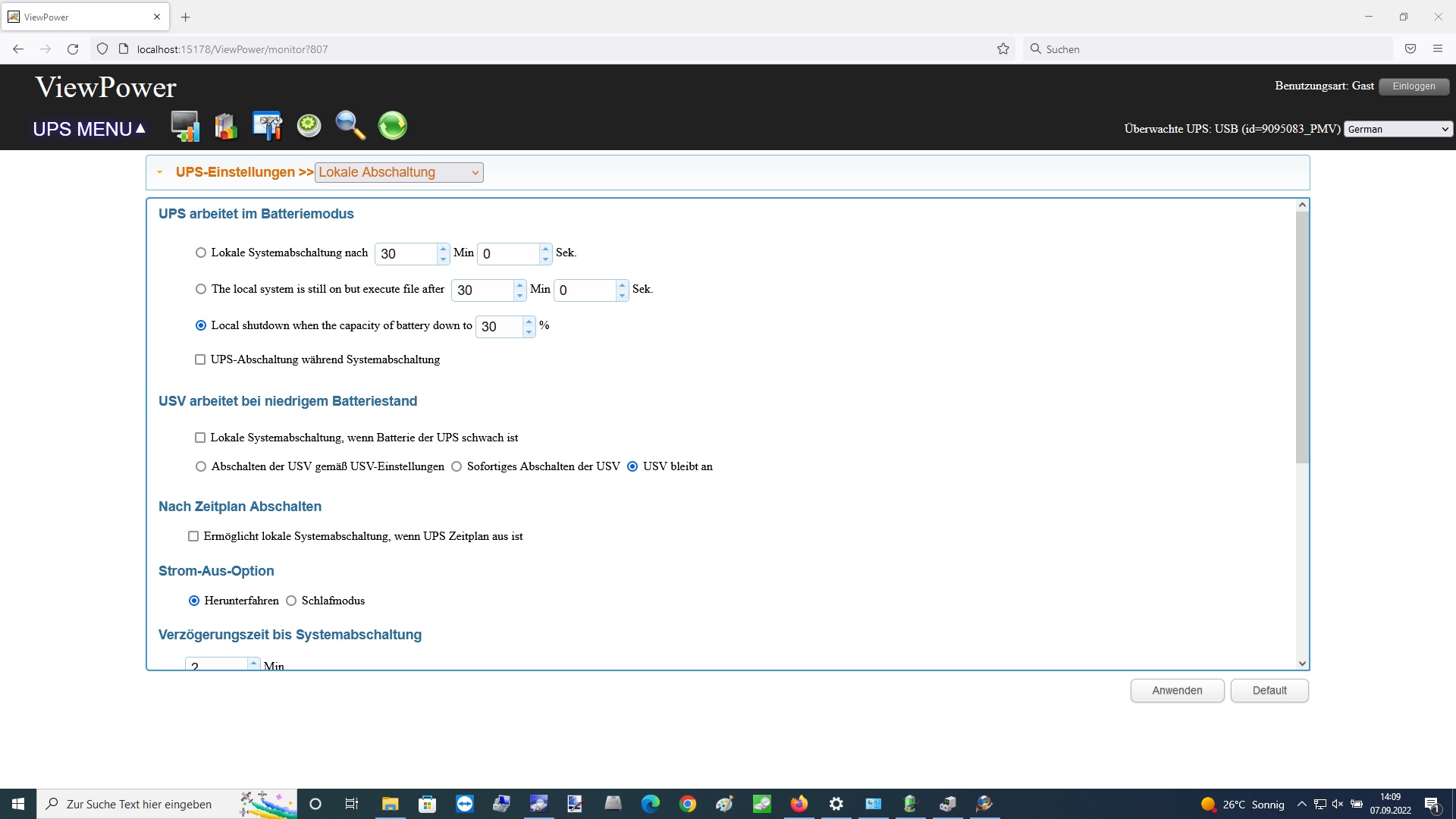Bookmark this page with the star icon
1456x819 pixels.
(x=1003, y=49)
